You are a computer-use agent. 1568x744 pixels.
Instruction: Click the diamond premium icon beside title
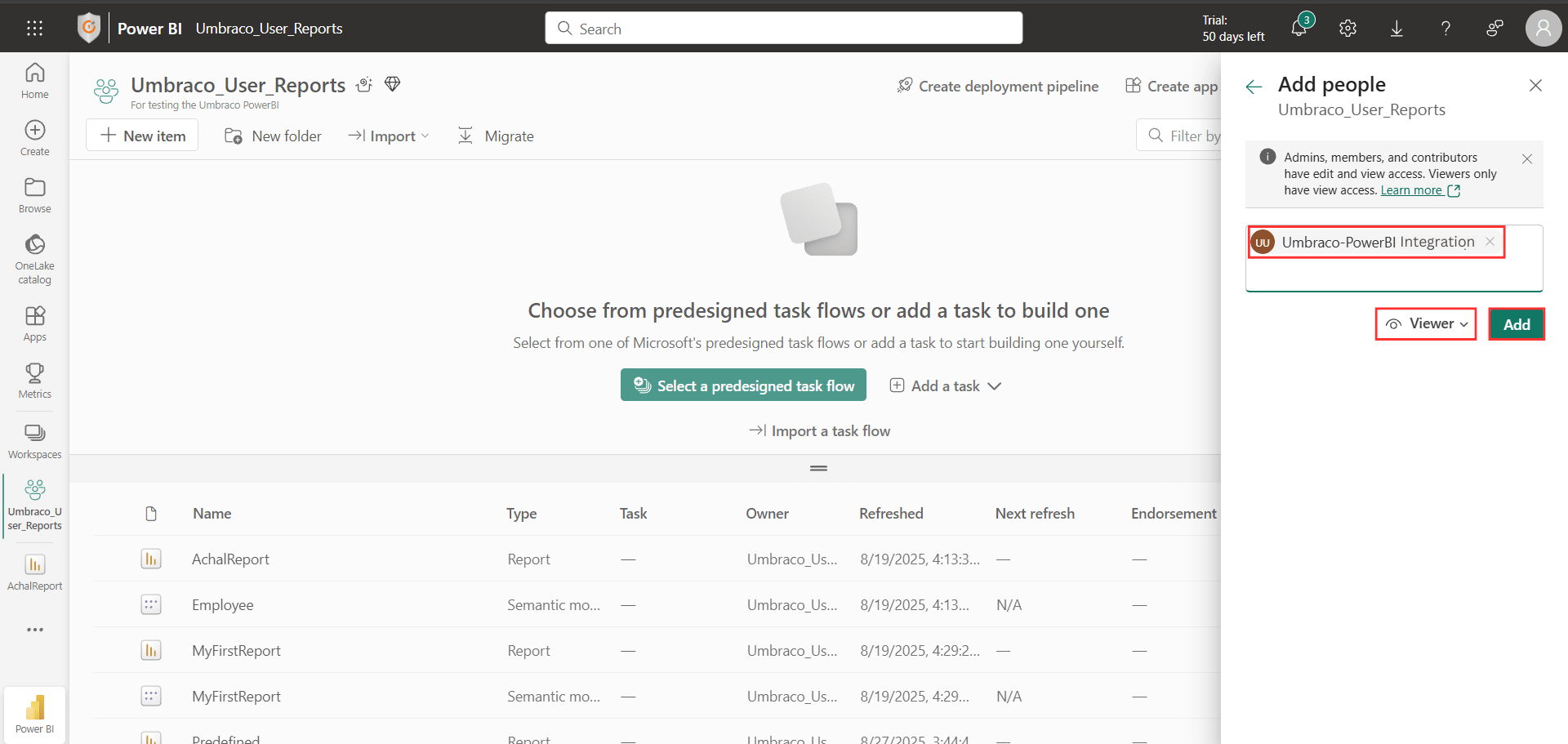[x=393, y=84]
